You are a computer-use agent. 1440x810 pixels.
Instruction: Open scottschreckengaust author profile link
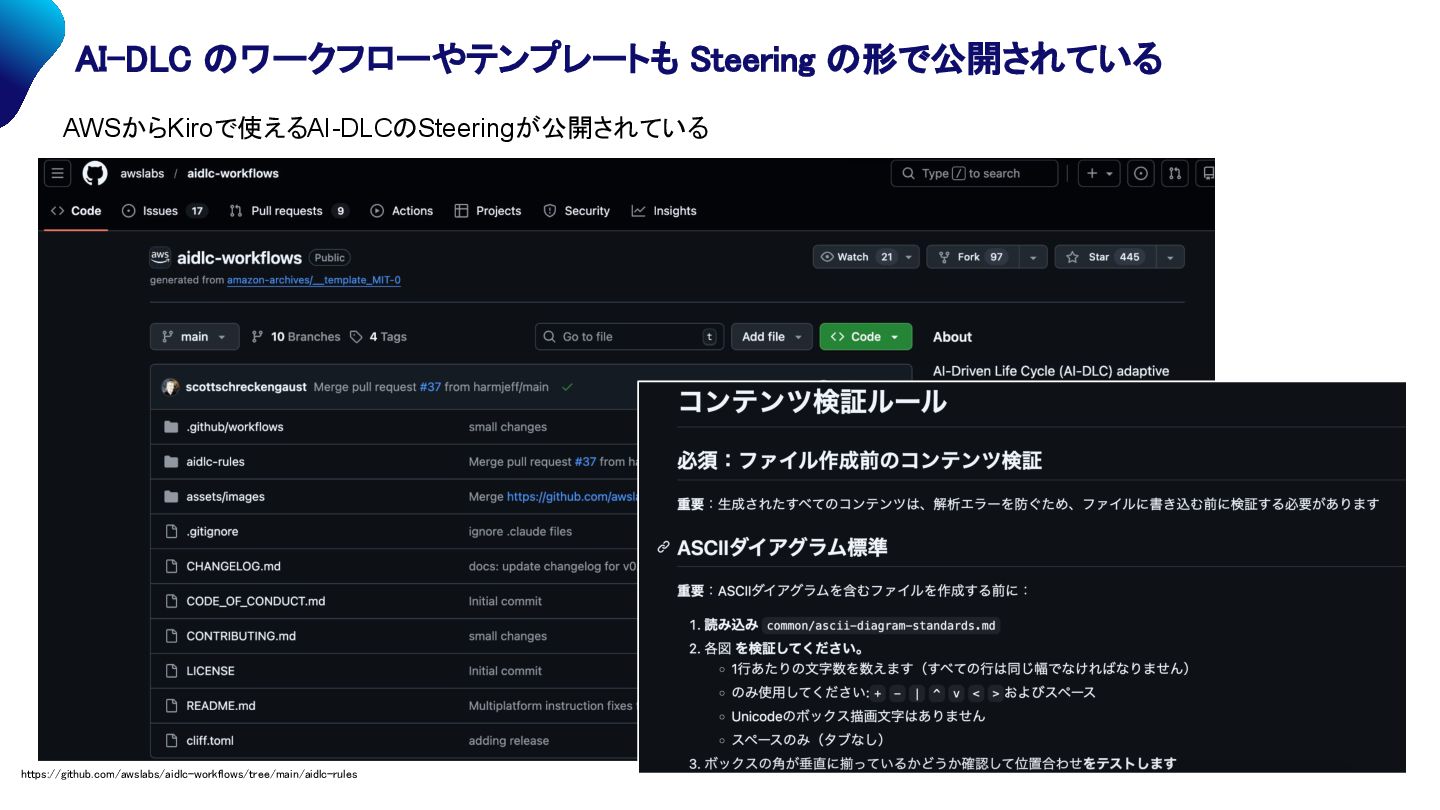[x=247, y=387]
